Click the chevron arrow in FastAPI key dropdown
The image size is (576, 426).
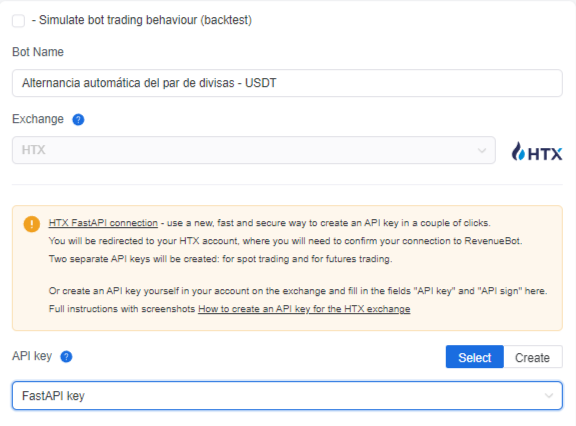(549, 396)
